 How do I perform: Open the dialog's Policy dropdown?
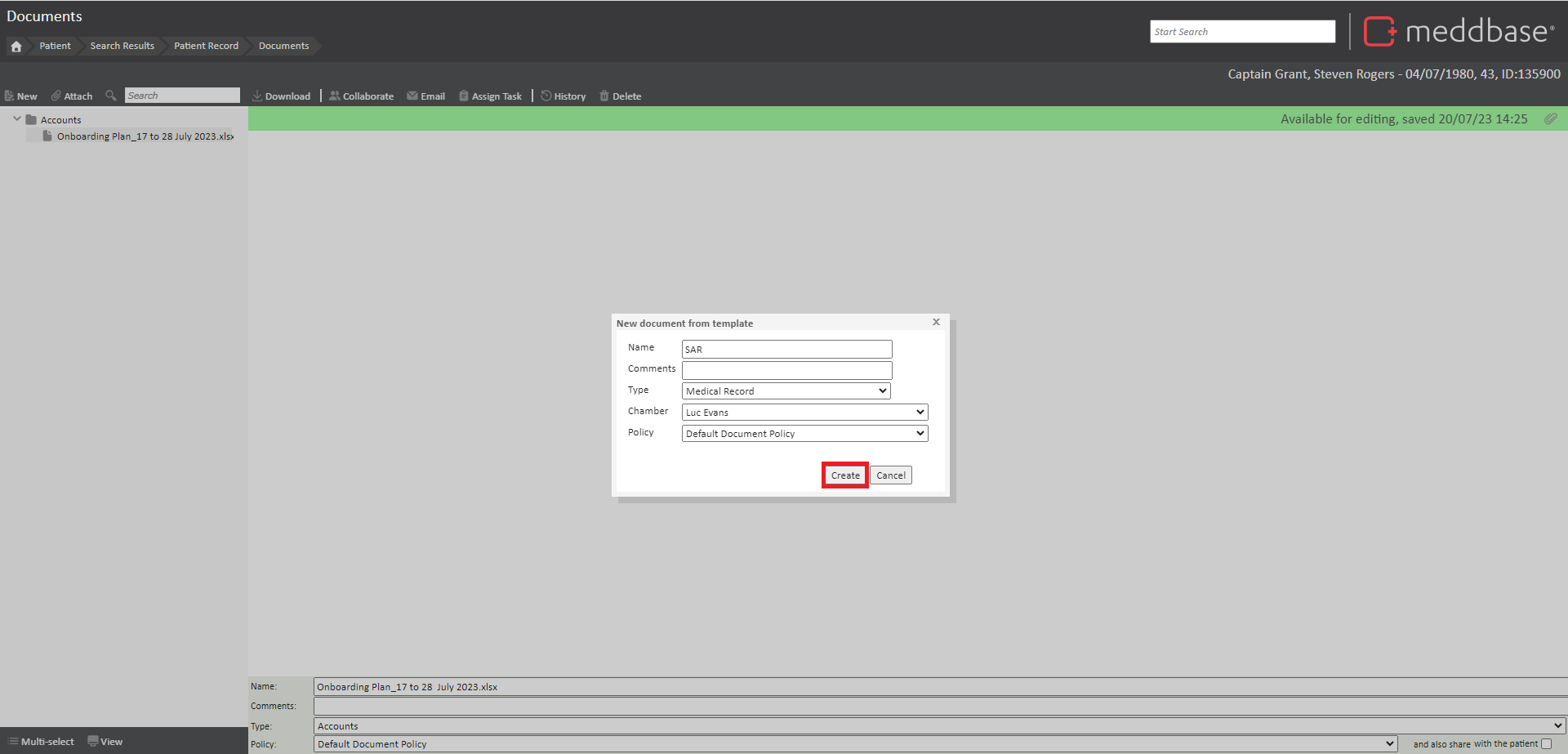[x=805, y=434]
